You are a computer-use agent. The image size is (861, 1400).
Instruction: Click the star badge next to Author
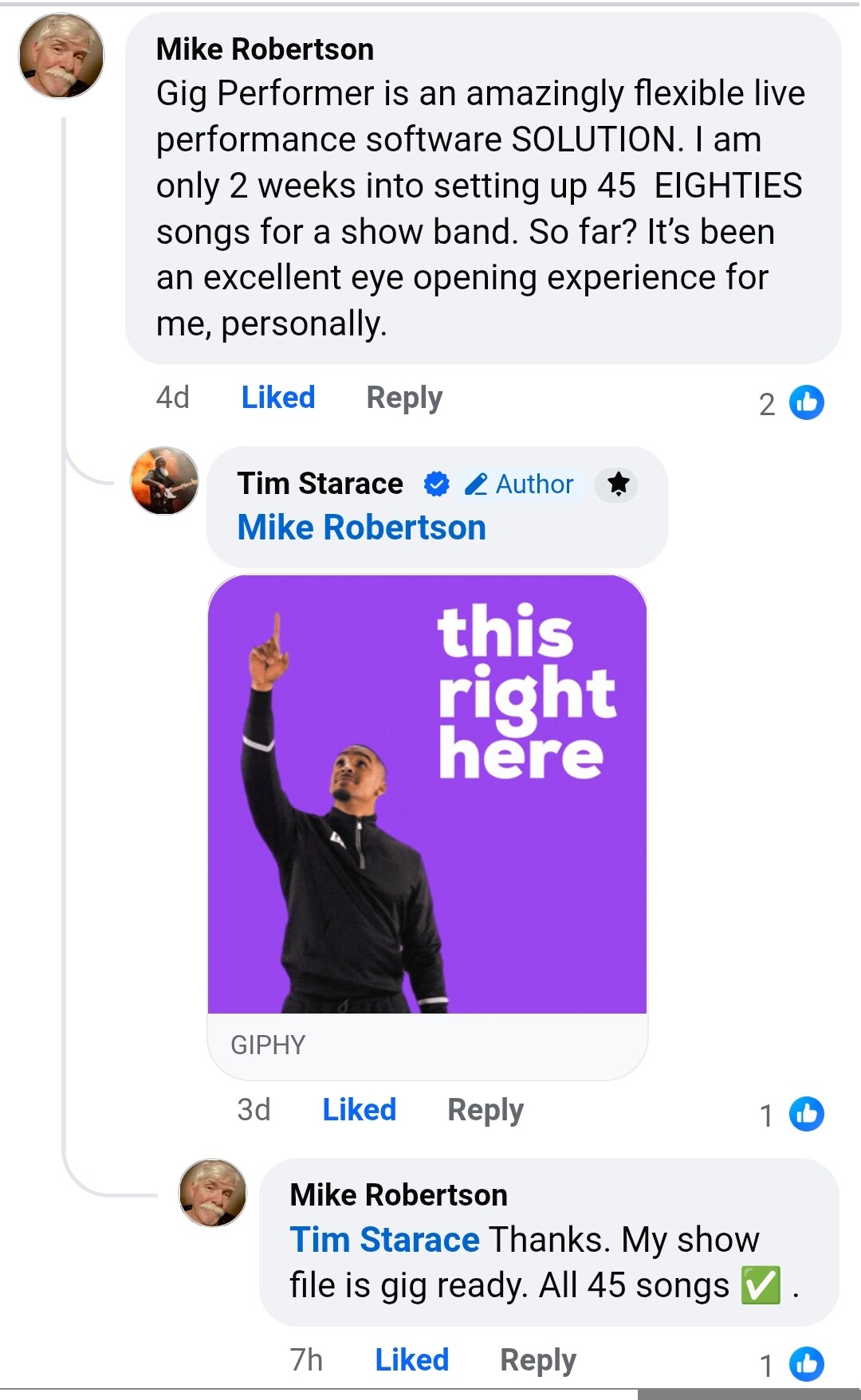pyautogui.click(x=618, y=484)
